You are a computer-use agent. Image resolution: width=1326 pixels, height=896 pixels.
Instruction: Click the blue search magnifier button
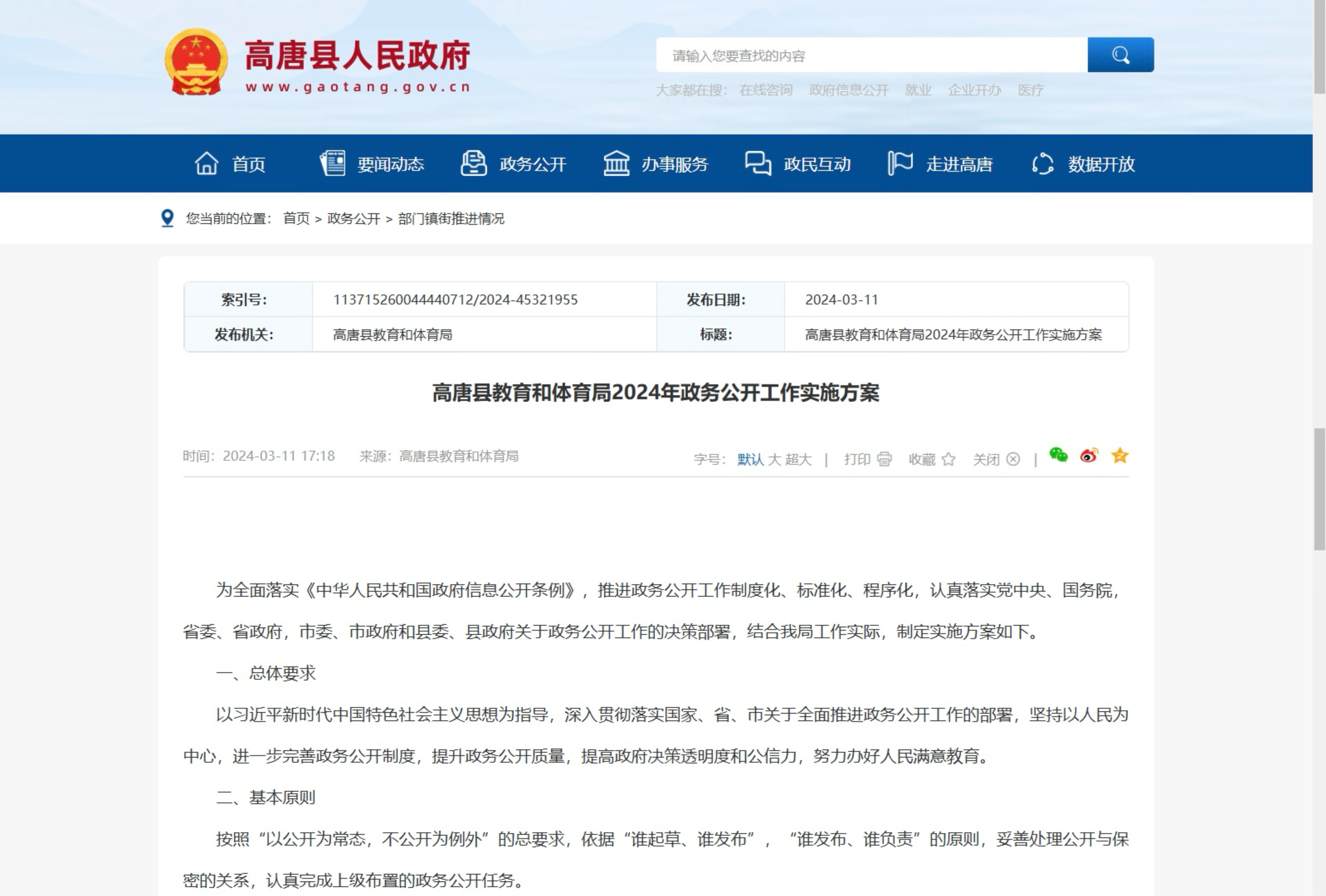pos(1120,55)
